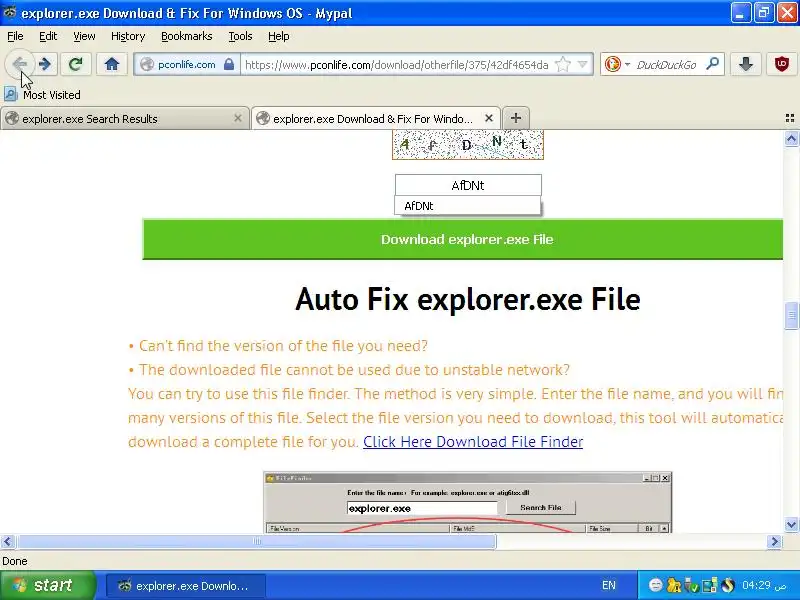Go forward with the arrow button
800x600 pixels.
(x=45, y=64)
